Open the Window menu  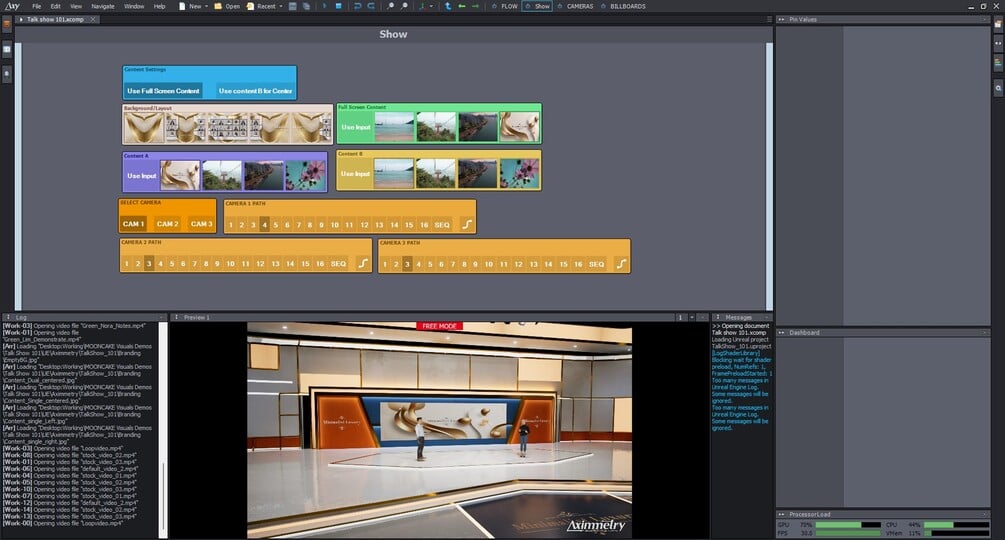click(x=134, y=6)
